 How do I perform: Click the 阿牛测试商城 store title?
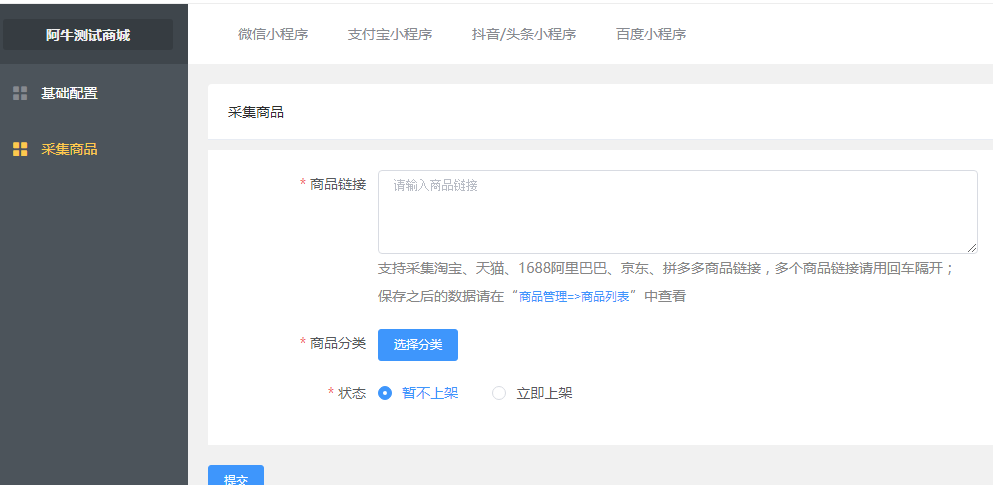coord(88,35)
